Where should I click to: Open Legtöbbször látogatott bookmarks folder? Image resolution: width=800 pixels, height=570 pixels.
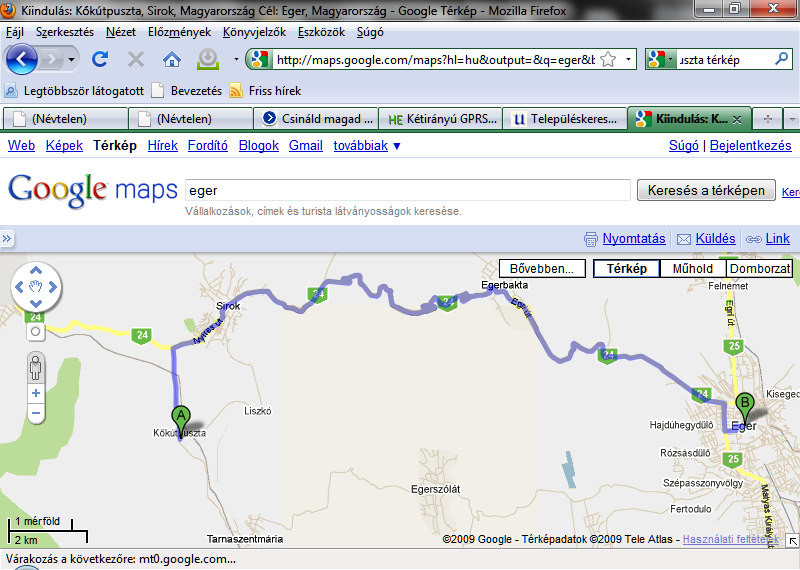(x=74, y=91)
